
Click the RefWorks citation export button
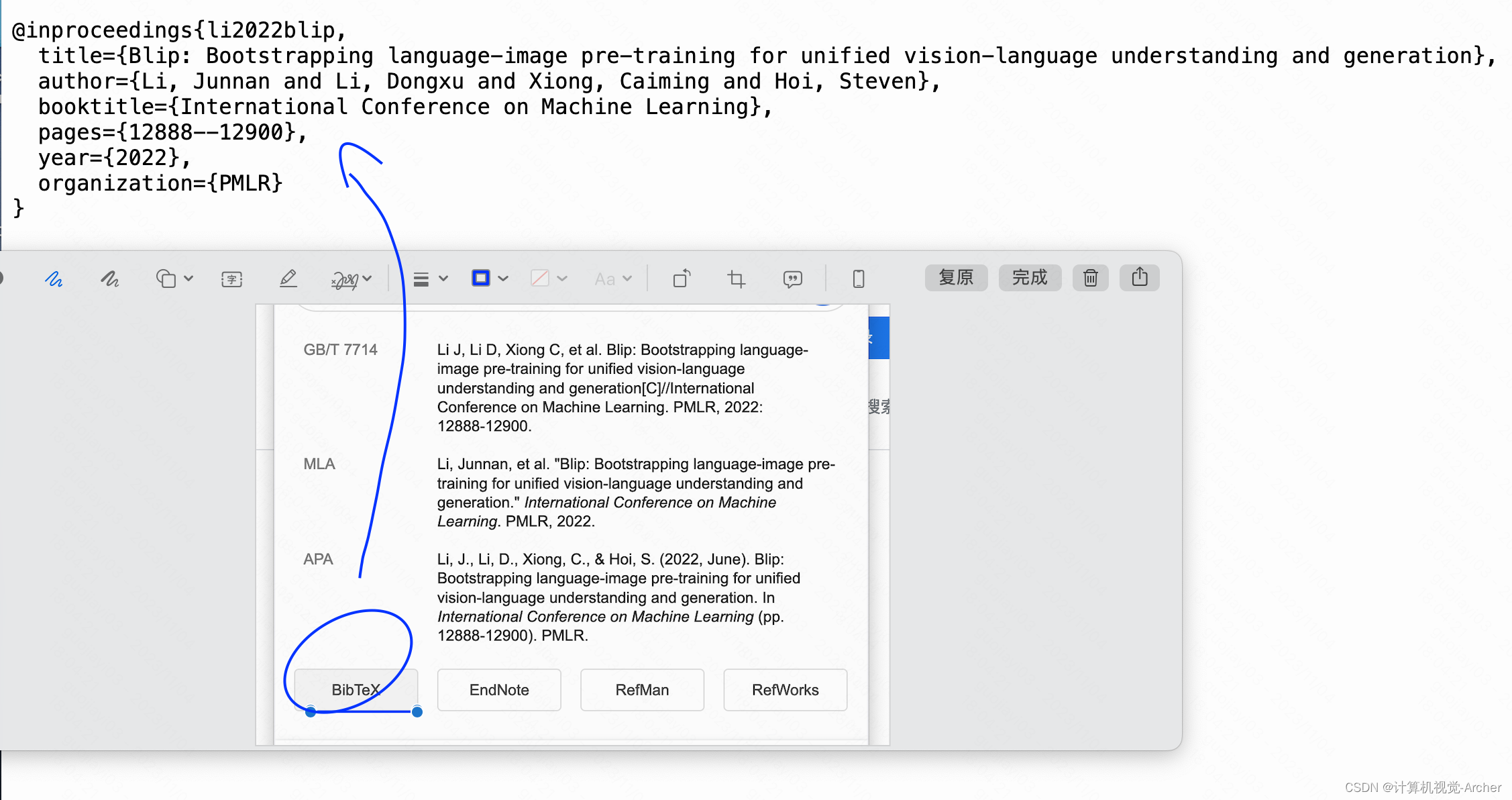(785, 690)
